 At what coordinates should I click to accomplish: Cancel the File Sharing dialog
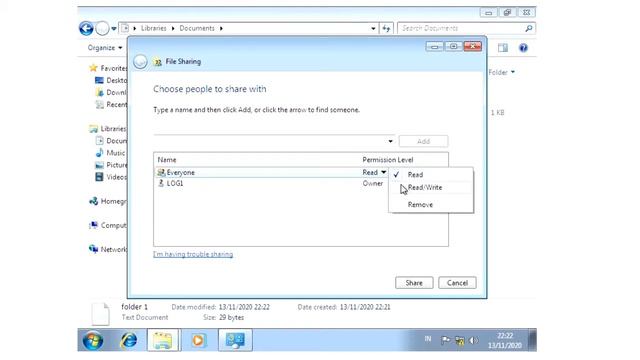(457, 283)
